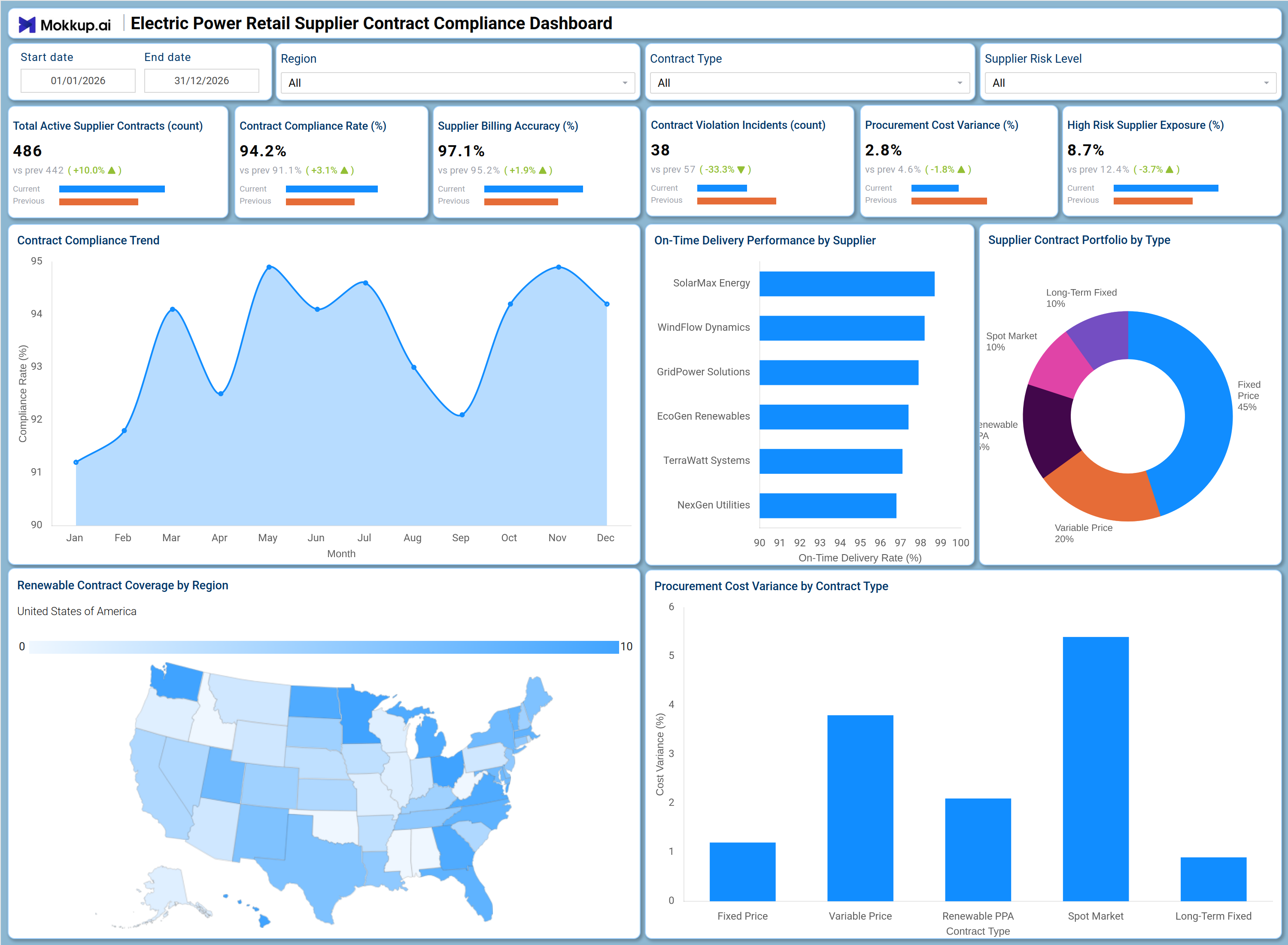Click the Variable Price cost variance bar

click(x=860, y=808)
